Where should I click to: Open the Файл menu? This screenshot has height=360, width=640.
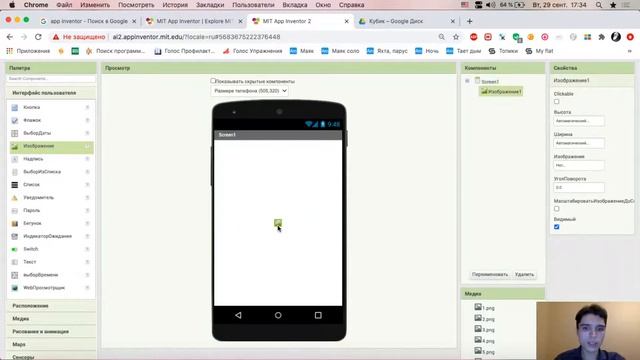point(64,5)
